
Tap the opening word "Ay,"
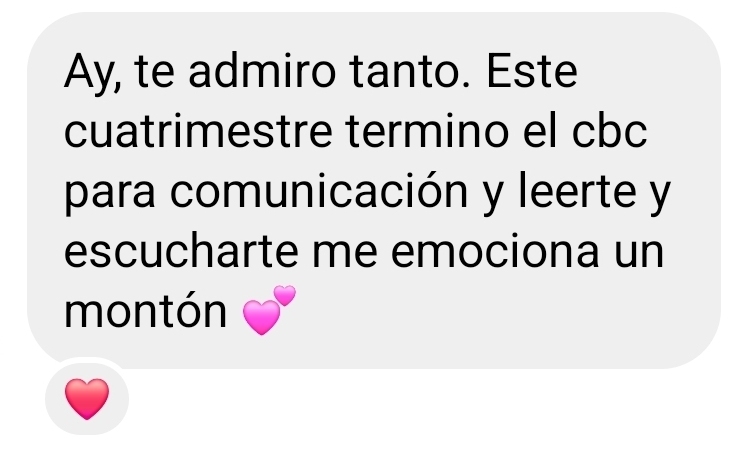pos(93,74)
